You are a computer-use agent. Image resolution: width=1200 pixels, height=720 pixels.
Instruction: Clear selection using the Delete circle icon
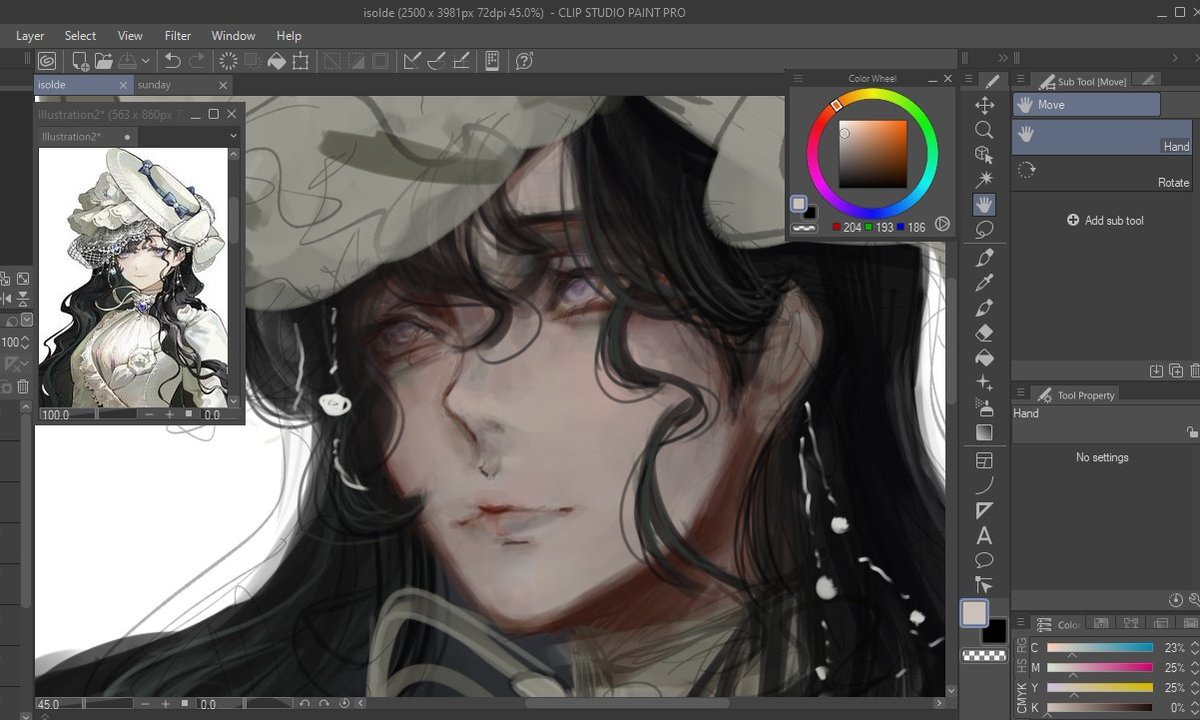point(228,61)
